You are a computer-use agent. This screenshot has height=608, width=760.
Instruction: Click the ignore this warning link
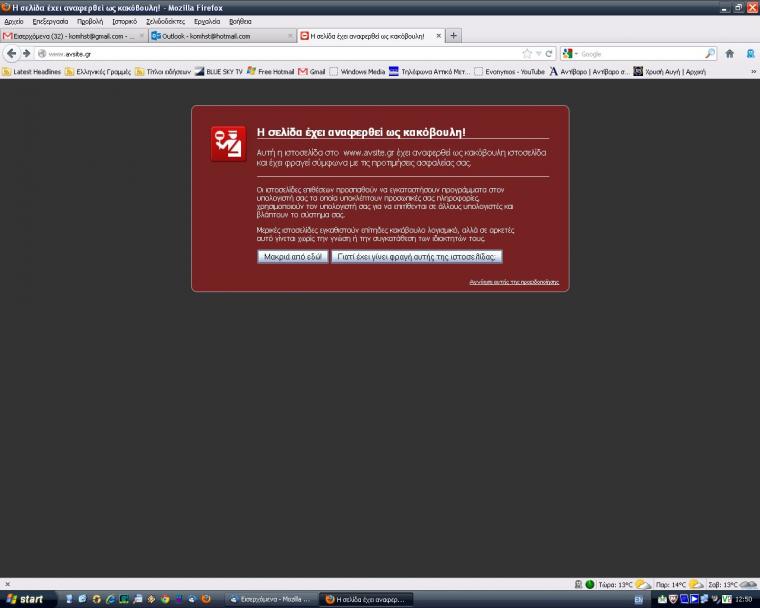pos(514,282)
